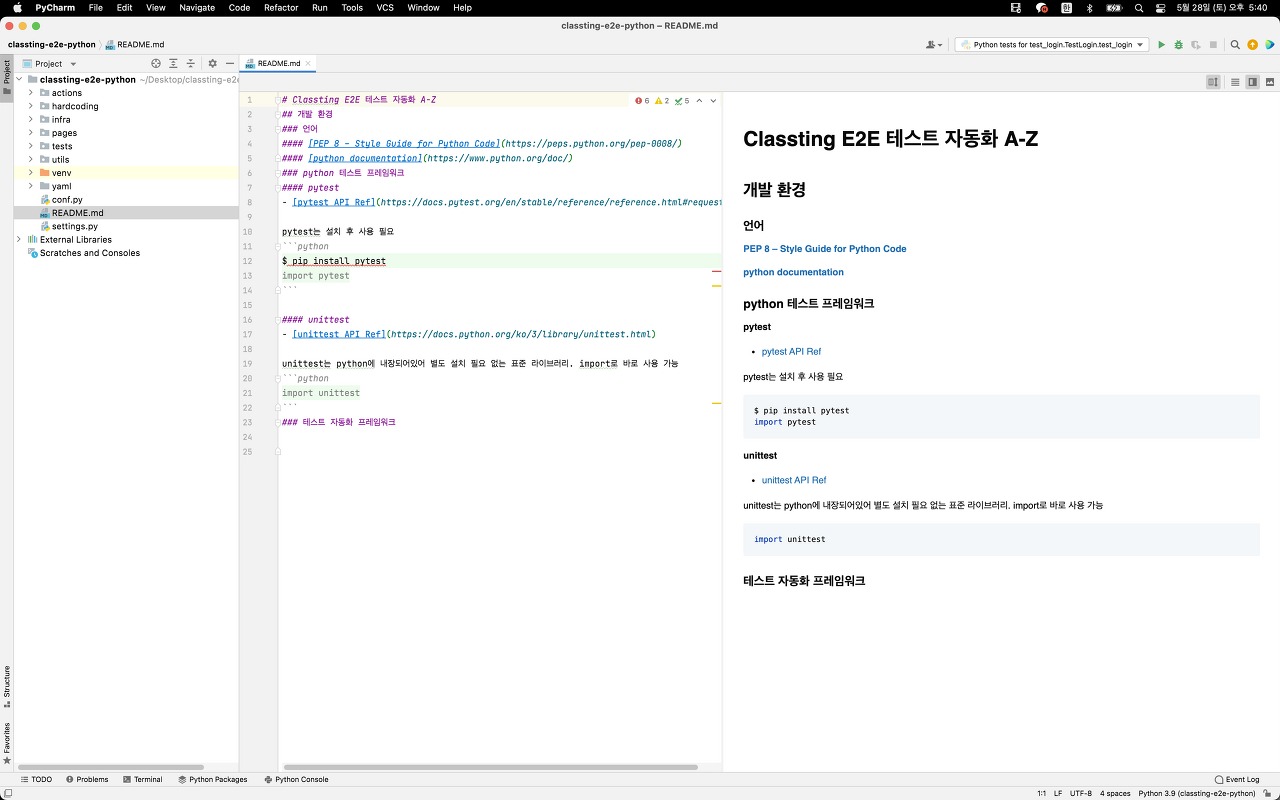Open the multicolored JetBrains icon in the toolbar
1280x800 pixels.
[x=1269, y=45]
